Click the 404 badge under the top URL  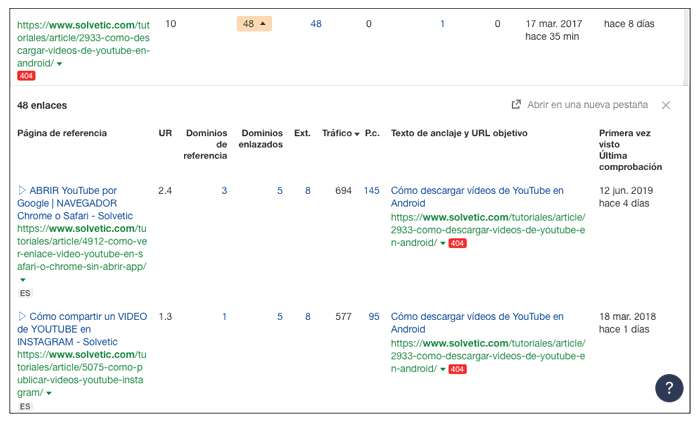[26, 76]
